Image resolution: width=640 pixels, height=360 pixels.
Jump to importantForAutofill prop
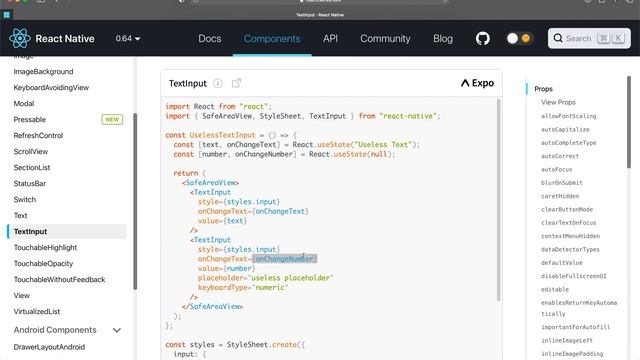(x=575, y=327)
